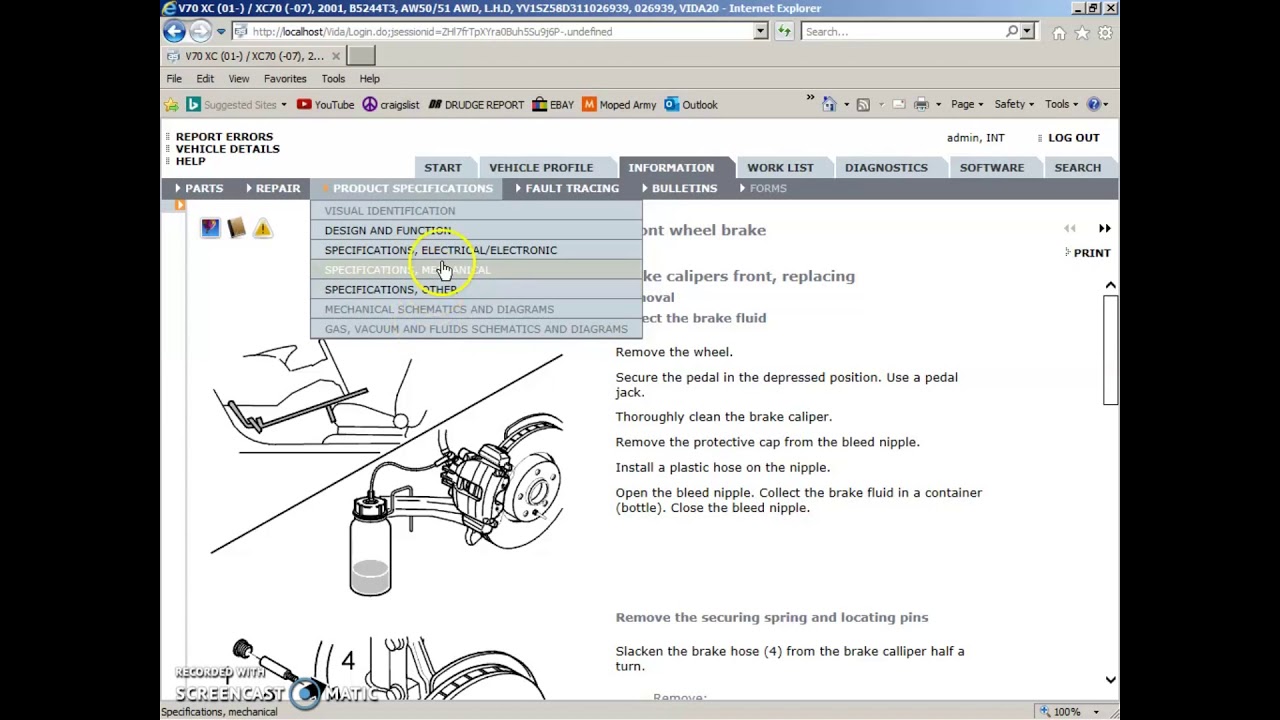Viewport: 1280px width, 720px height.
Task: Click the Print printer icon in command bar
Action: coord(921,104)
